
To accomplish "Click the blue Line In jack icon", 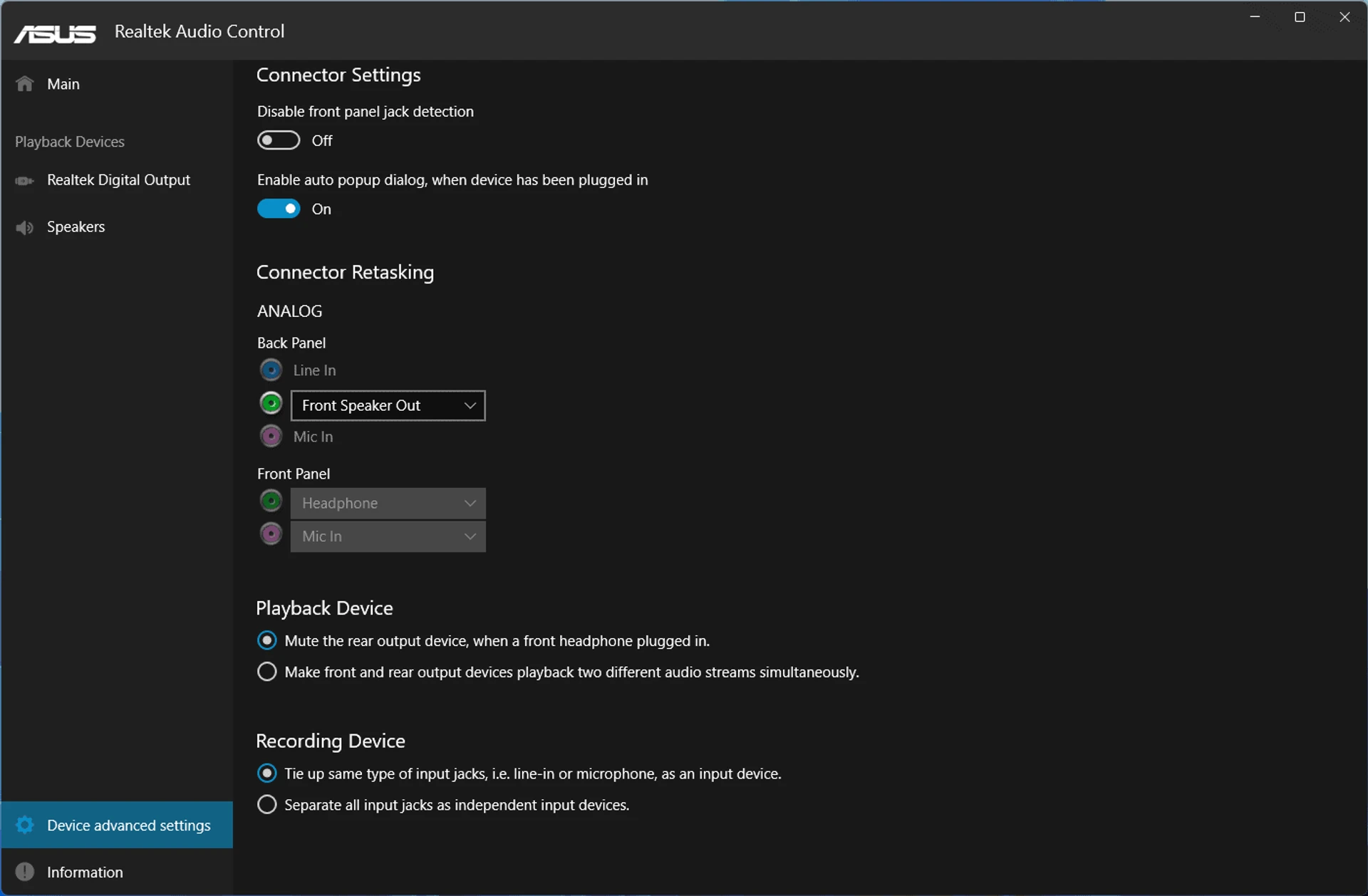I will click(x=271, y=370).
